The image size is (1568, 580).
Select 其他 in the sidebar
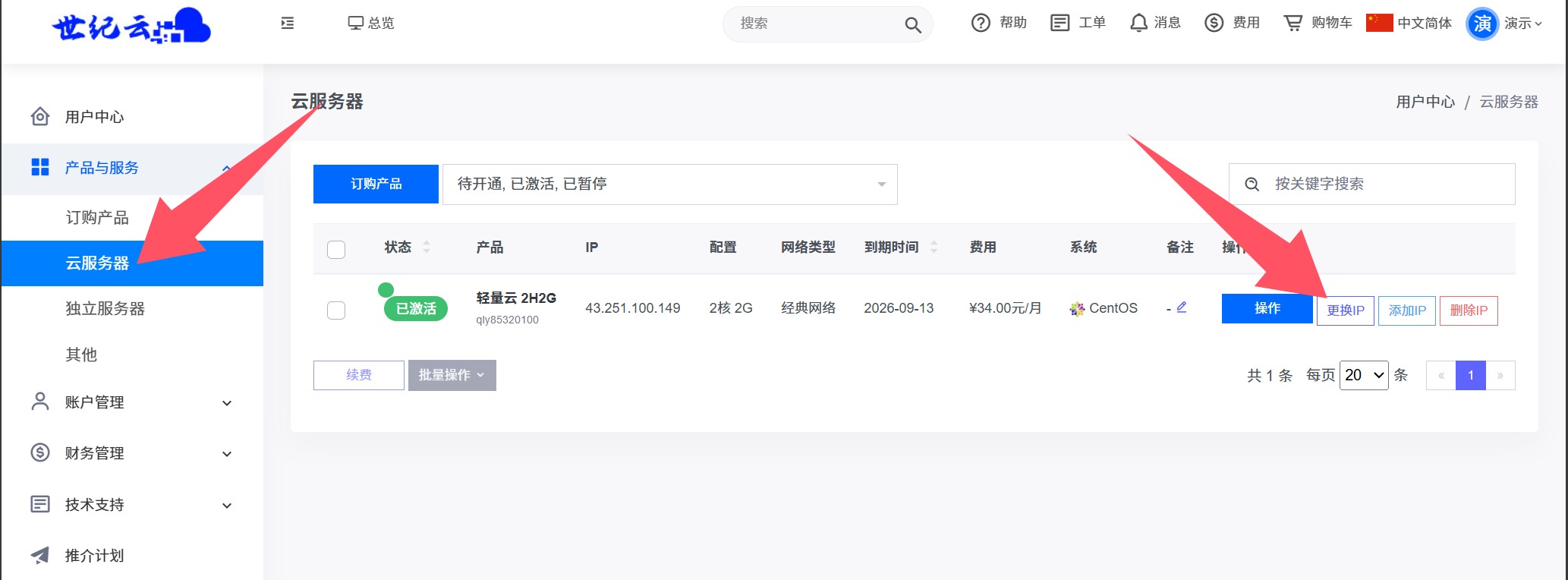tap(81, 355)
